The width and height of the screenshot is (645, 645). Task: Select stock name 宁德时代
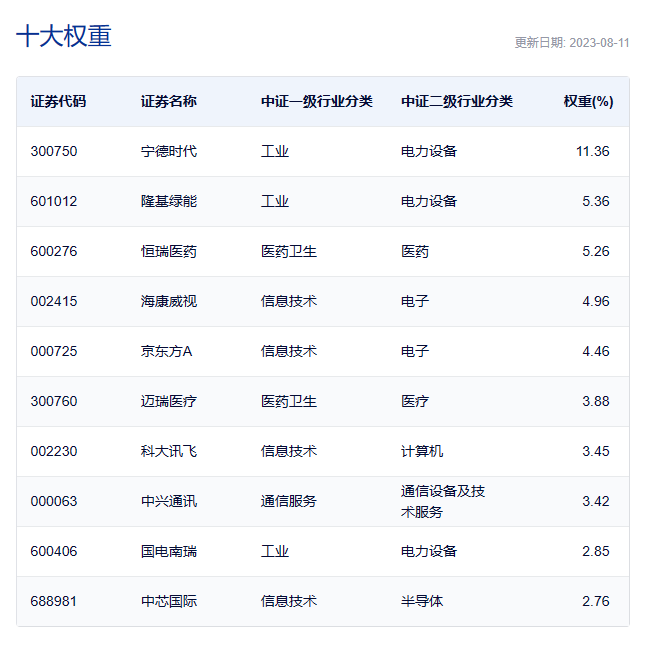[x=169, y=151]
